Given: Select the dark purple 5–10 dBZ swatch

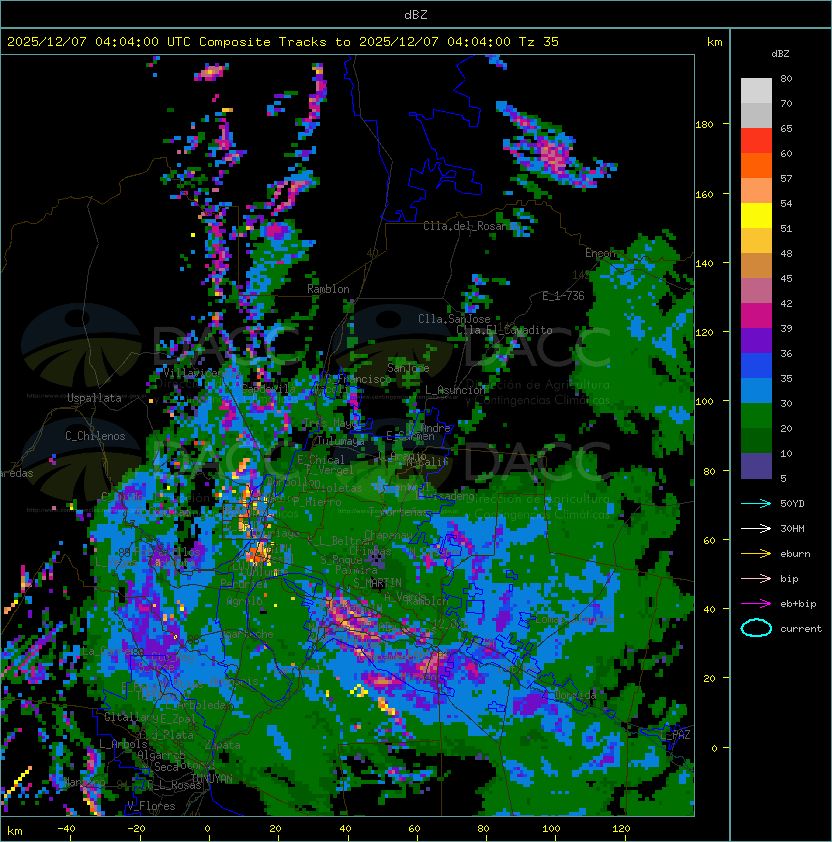Looking at the screenshot, I should tap(756, 466).
